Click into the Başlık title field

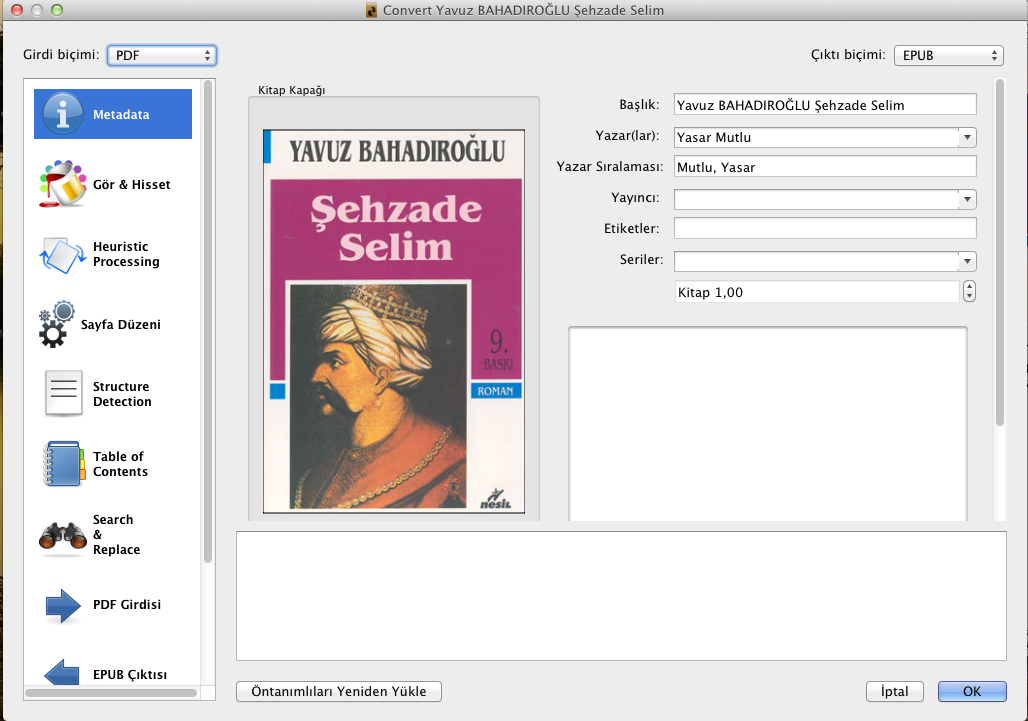click(824, 104)
